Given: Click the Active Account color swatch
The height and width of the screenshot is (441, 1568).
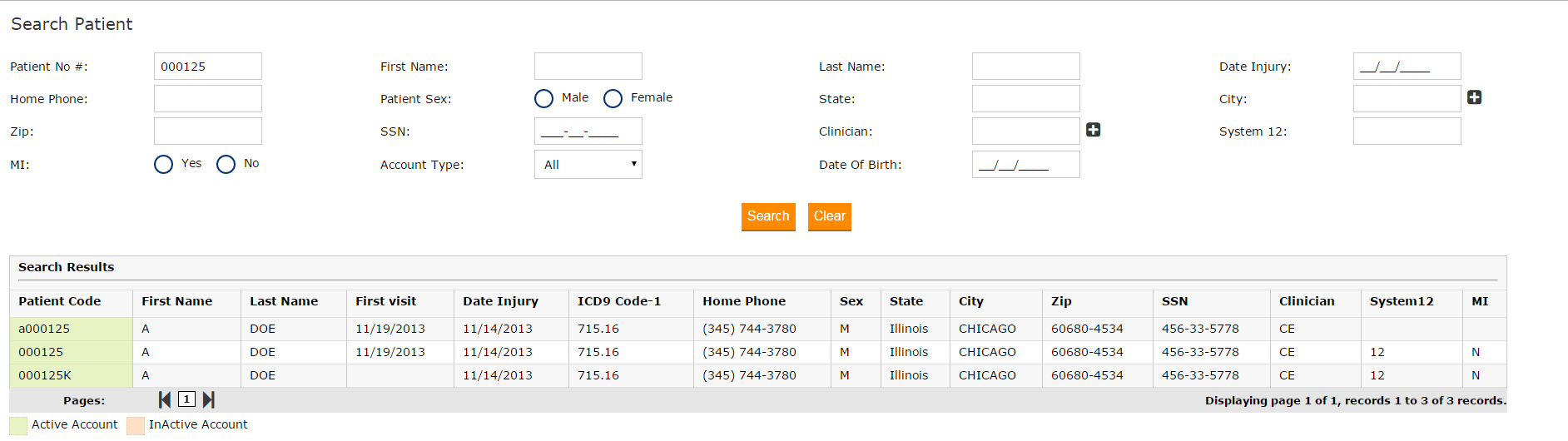Looking at the screenshot, I should click(x=18, y=425).
